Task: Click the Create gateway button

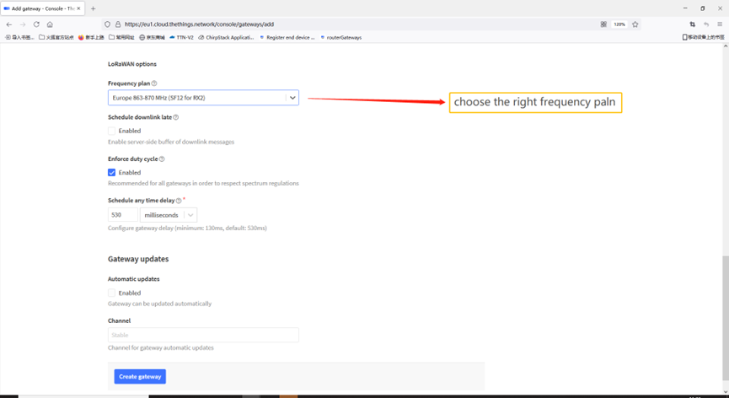Action: (140, 377)
